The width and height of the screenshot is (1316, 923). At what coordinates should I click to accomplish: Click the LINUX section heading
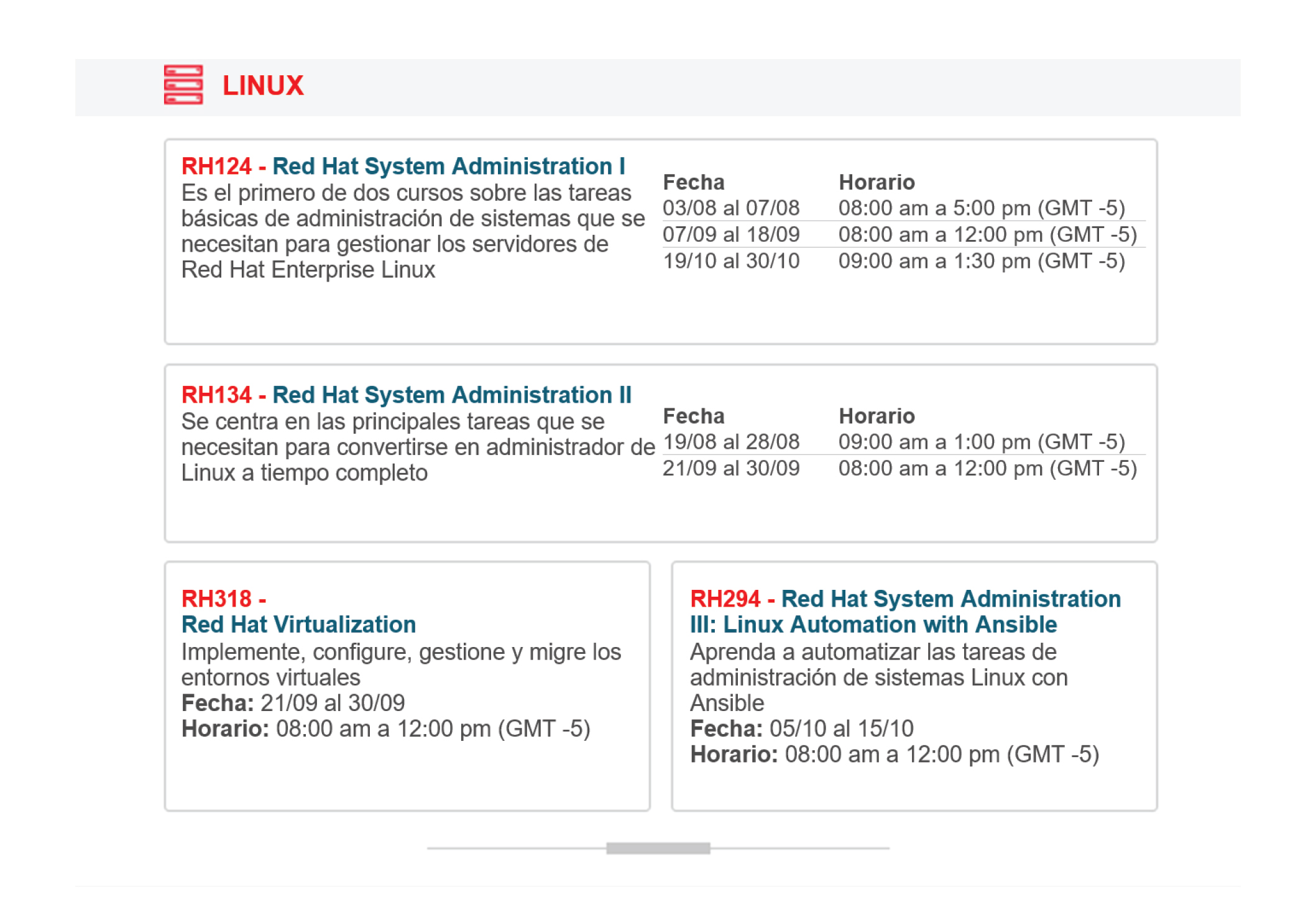coord(263,86)
